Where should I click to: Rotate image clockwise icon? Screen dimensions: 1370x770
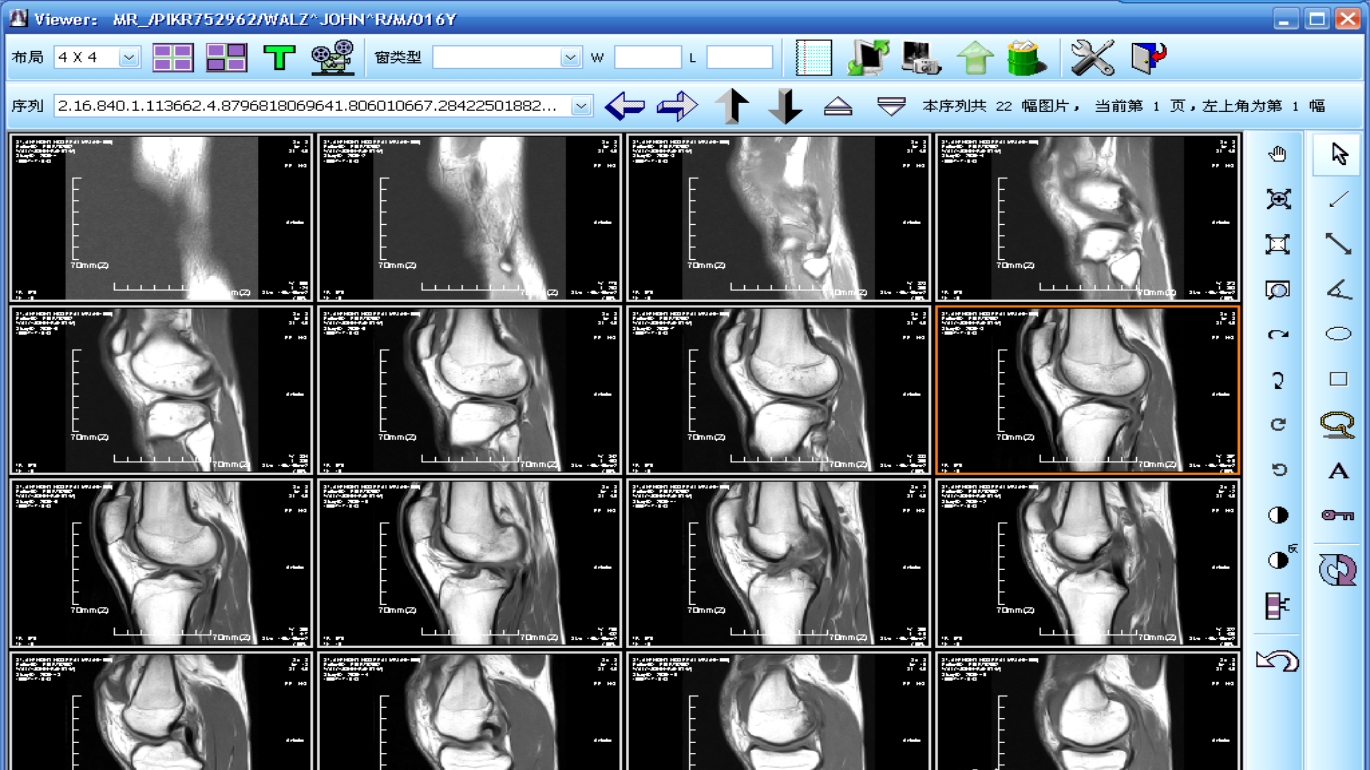pyautogui.click(x=1277, y=425)
